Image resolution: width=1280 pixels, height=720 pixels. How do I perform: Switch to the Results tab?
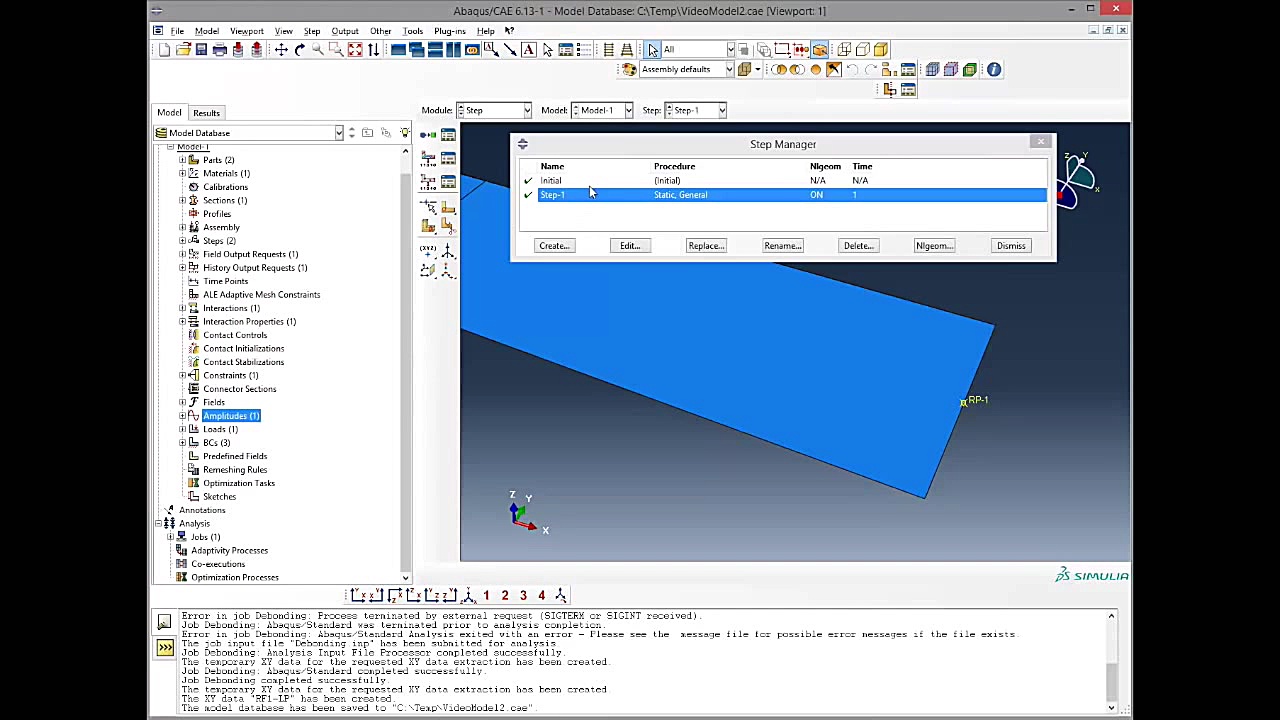[x=206, y=113]
